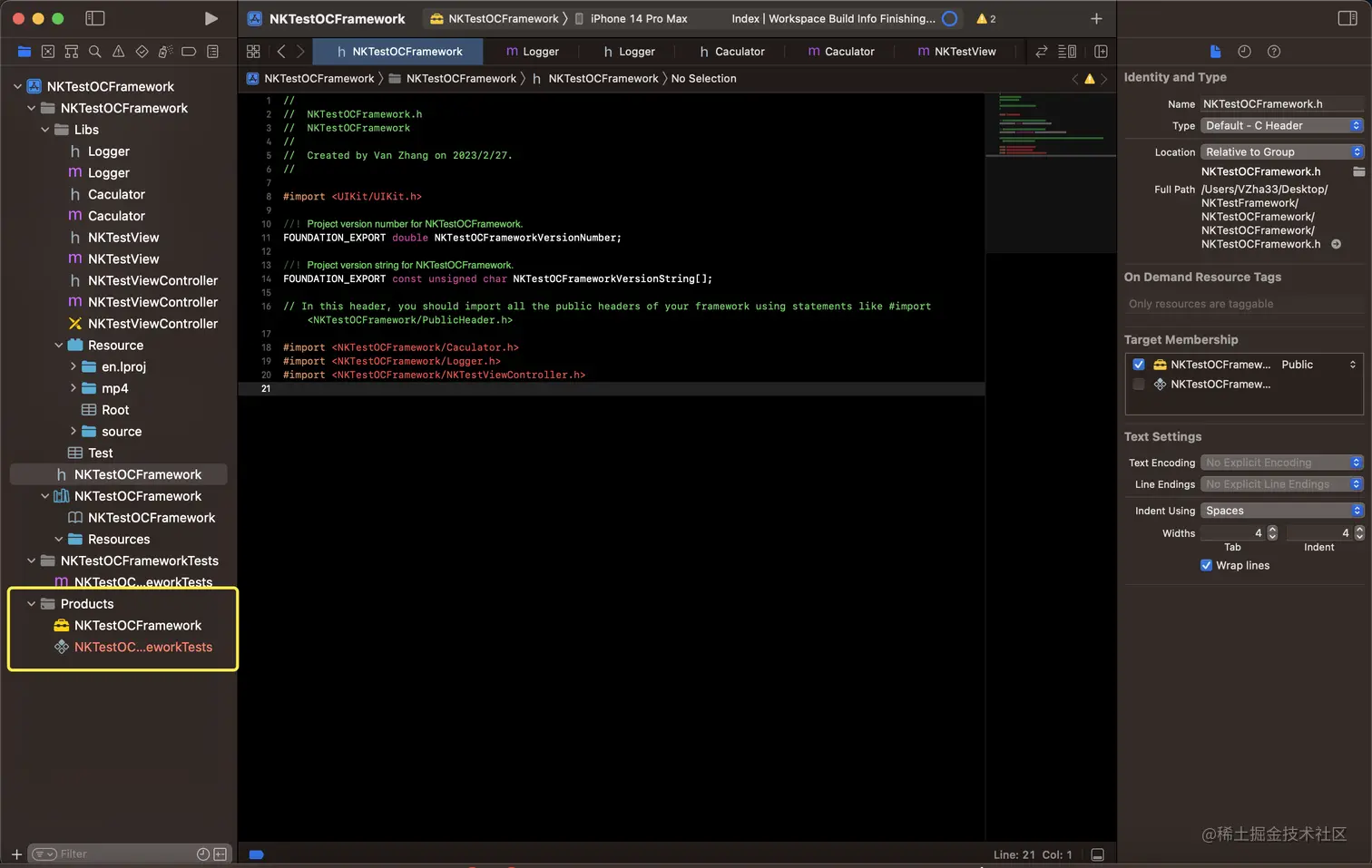The image size is (1372, 868).
Task: Open the Test navigator diamond icon
Action: pos(142,52)
